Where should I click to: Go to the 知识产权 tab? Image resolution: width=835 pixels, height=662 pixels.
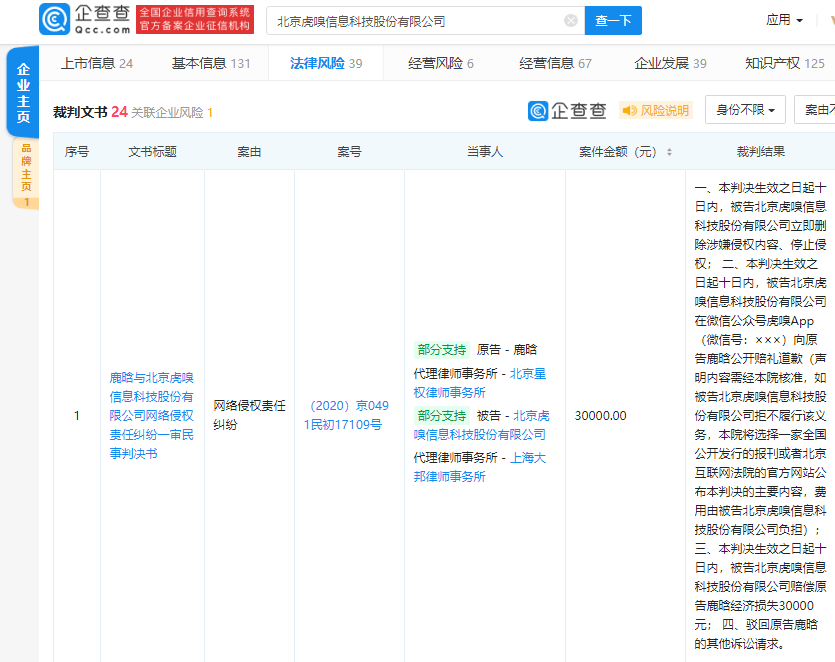[785, 63]
